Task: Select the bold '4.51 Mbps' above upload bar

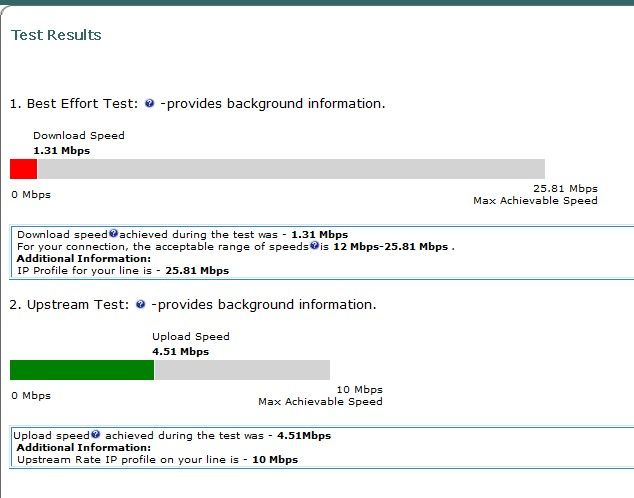Action: click(180, 352)
